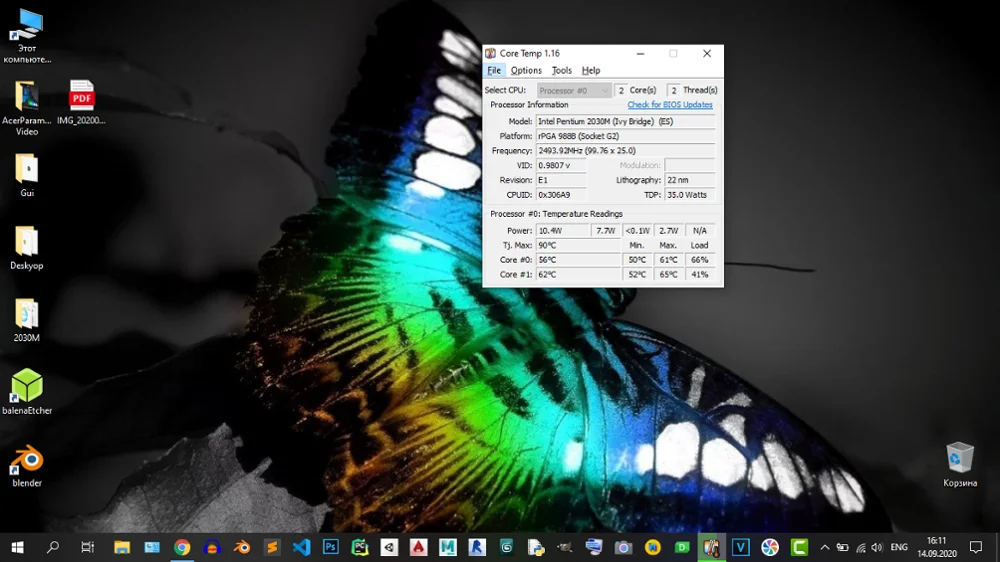Open the File menu in Core Temp

[494, 70]
